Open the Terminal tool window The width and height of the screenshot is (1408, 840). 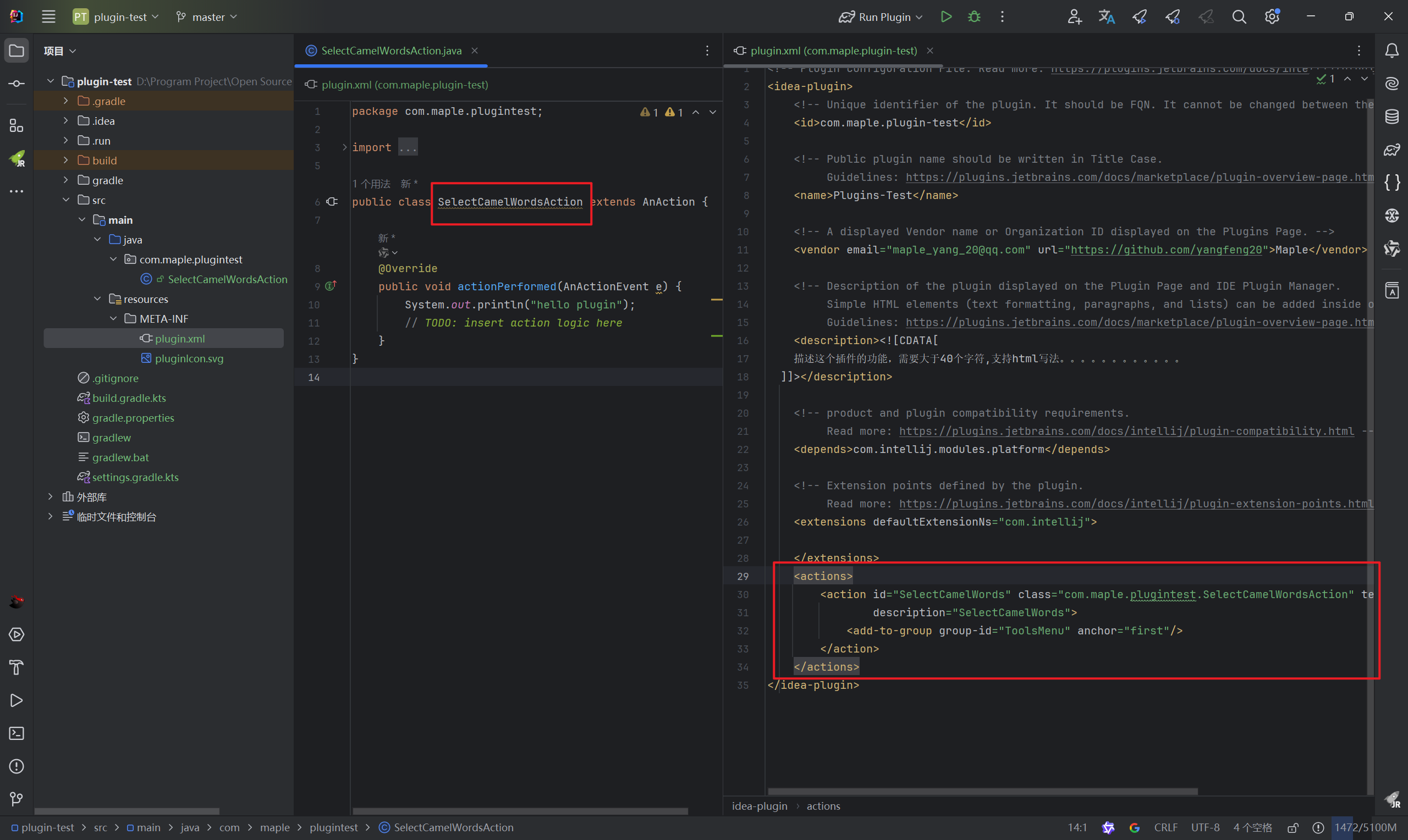point(16,733)
